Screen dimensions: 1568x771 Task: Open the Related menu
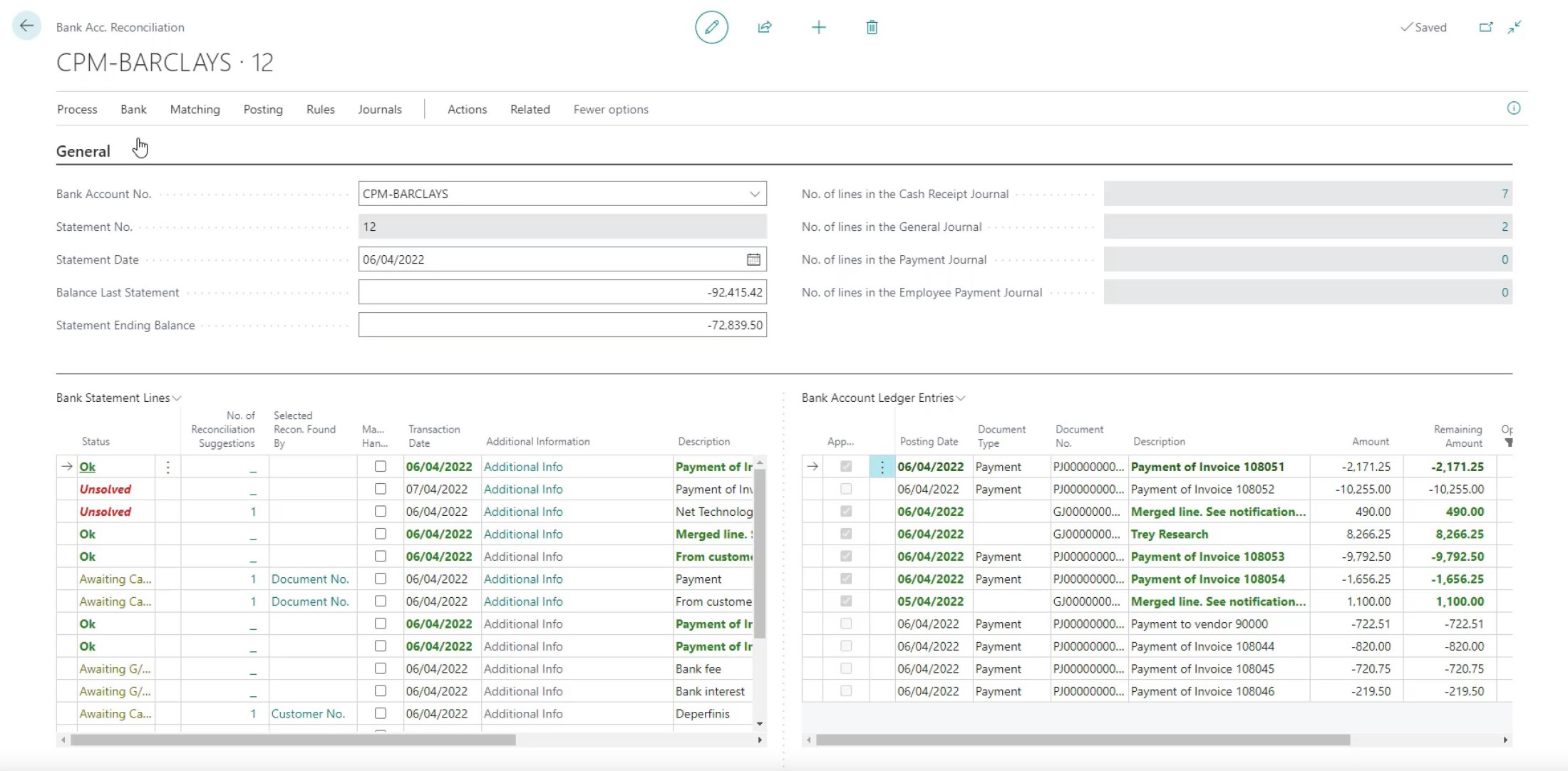click(530, 109)
